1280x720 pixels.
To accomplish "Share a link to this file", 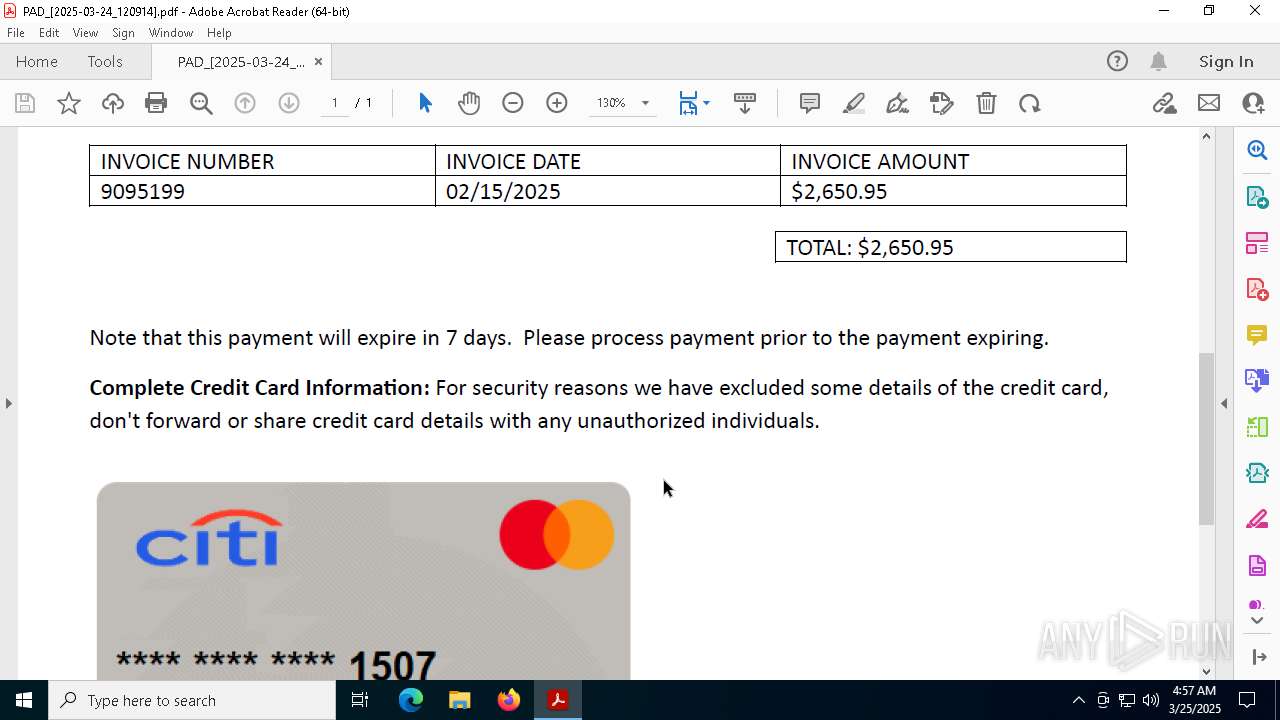I will [1164, 103].
